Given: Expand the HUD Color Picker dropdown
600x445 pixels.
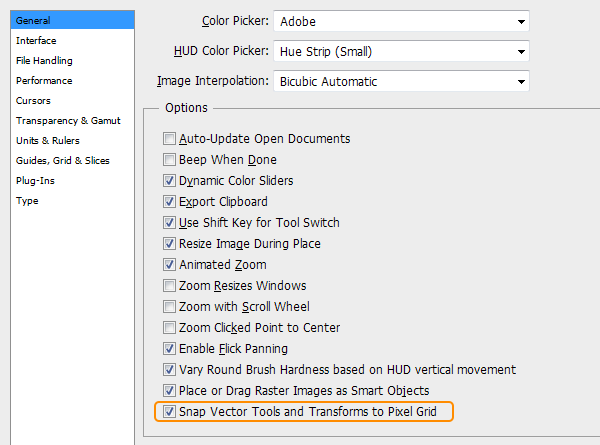Looking at the screenshot, I should tap(401, 51).
